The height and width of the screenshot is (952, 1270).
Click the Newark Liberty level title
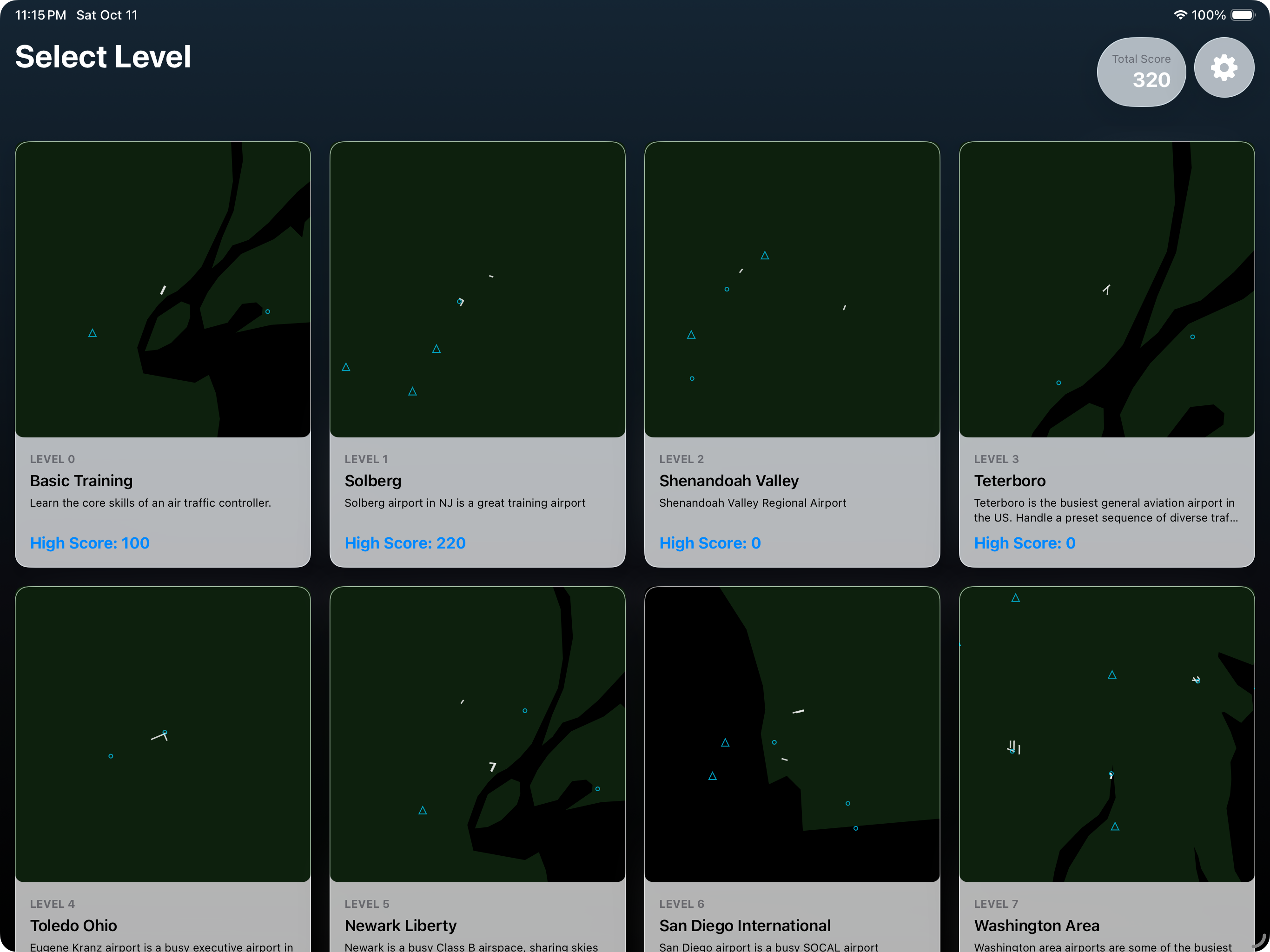tap(400, 925)
